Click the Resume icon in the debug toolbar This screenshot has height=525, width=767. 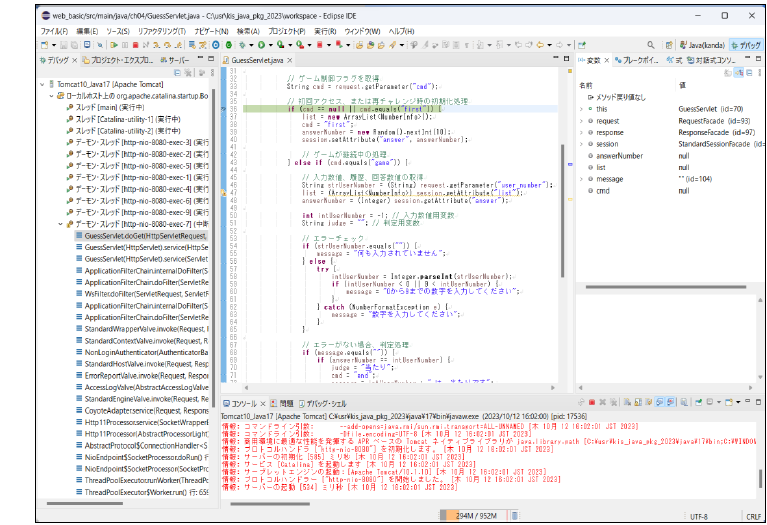pyautogui.click(x=112, y=45)
